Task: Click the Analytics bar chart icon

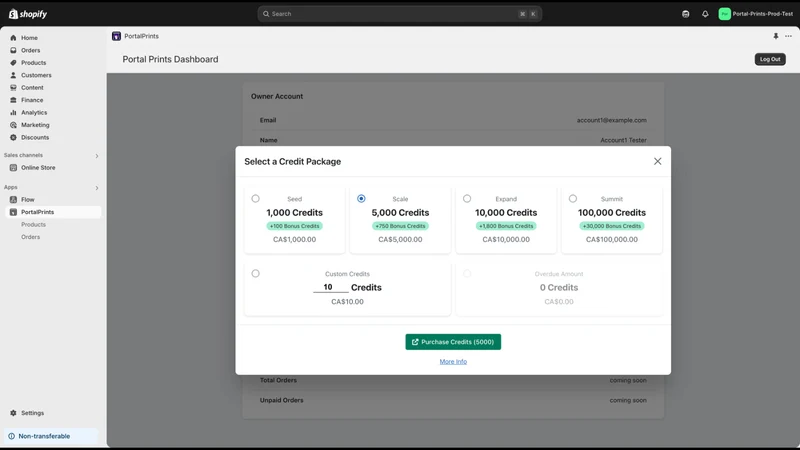Action: pyautogui.click(x=13, y=112)
